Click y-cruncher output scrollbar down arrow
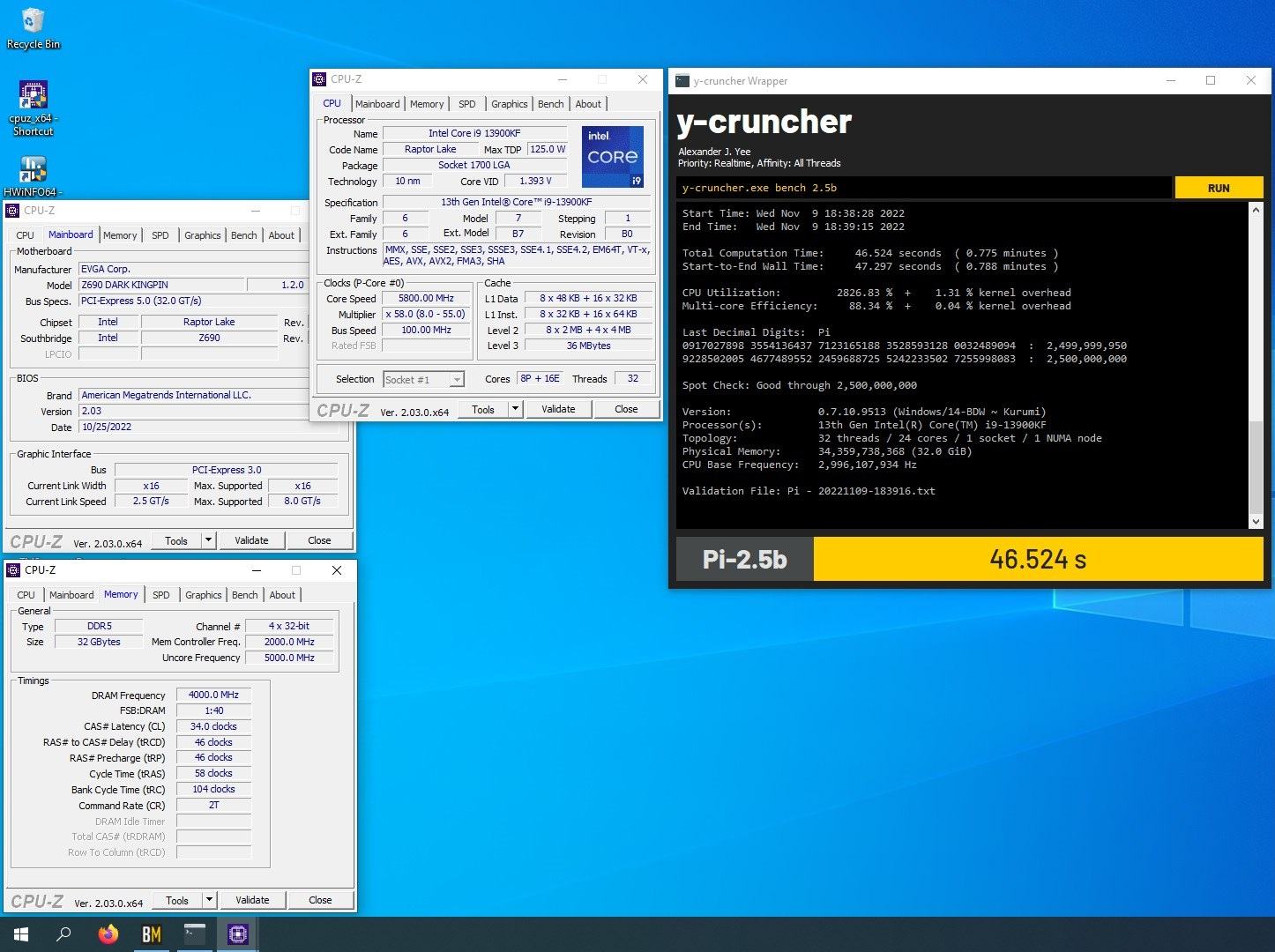The width and height of the screenshot is (1275, 952). click(1256, 522)
